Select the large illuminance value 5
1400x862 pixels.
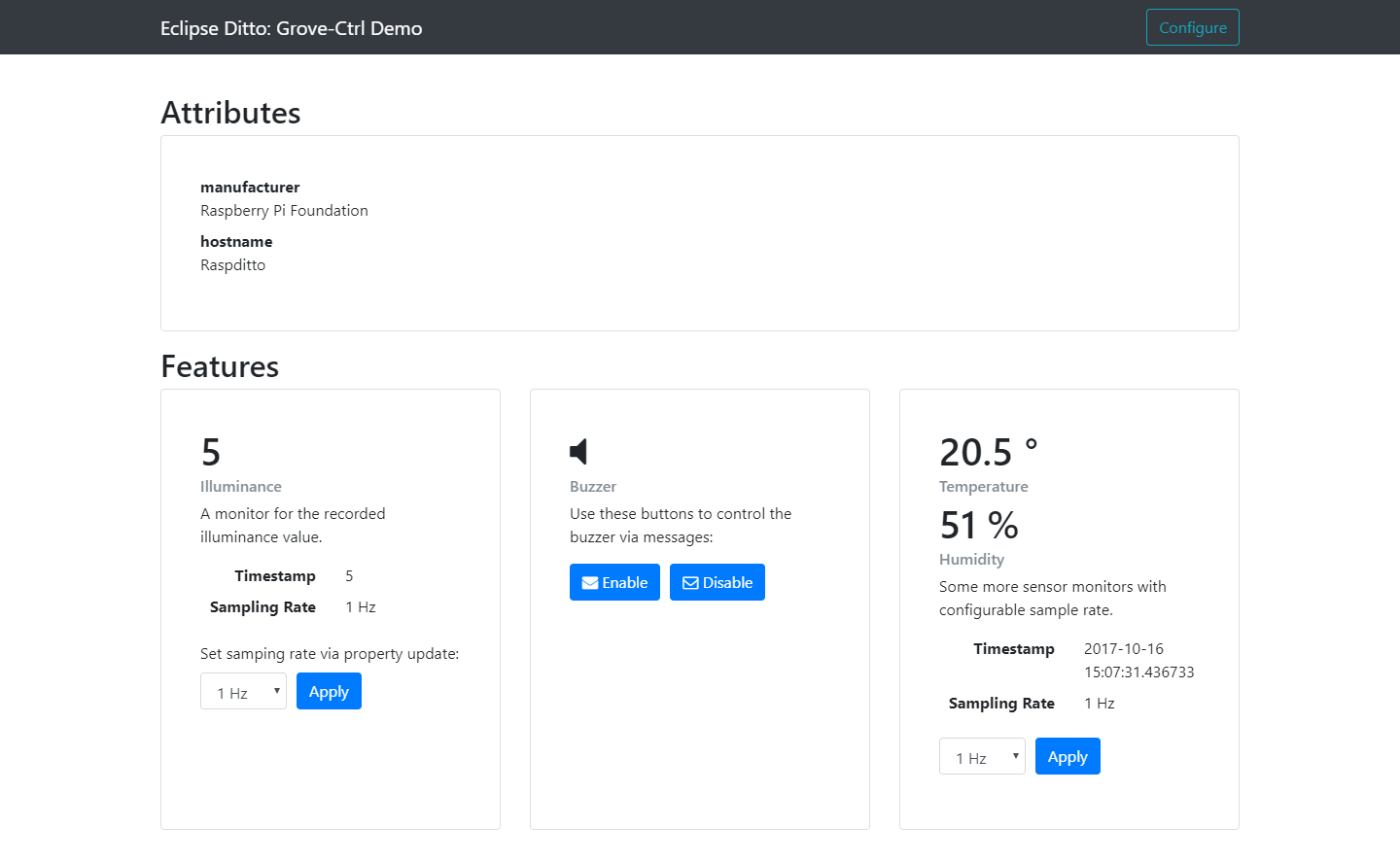[211, 452]
